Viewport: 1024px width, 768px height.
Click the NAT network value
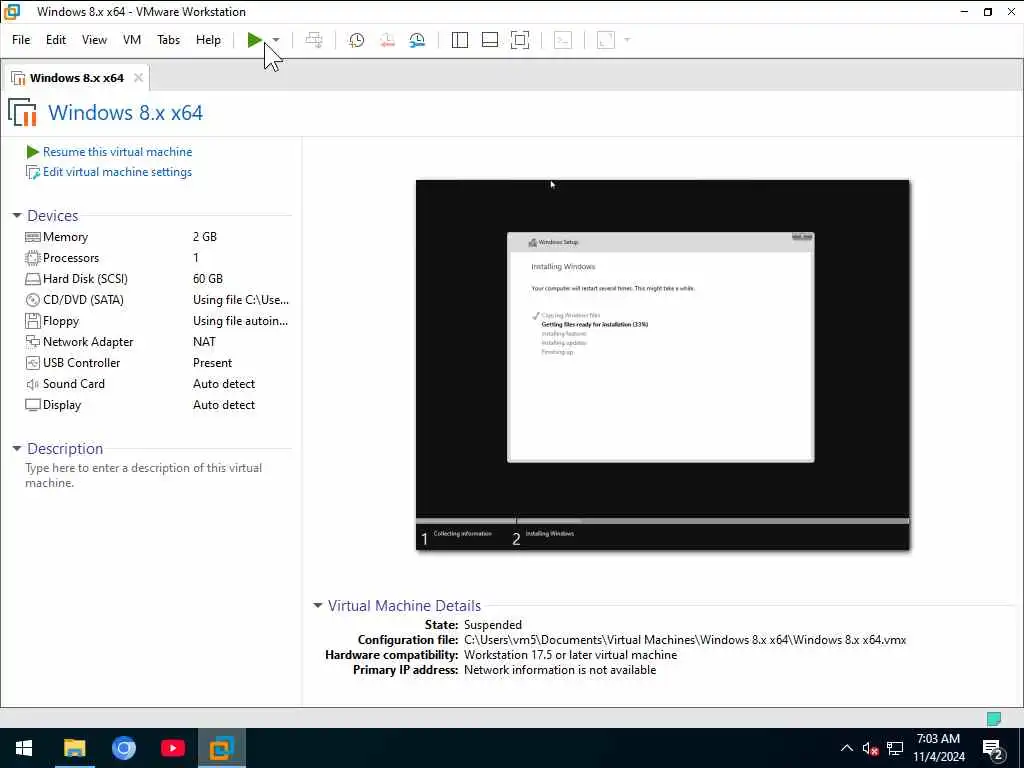(204, 342)
